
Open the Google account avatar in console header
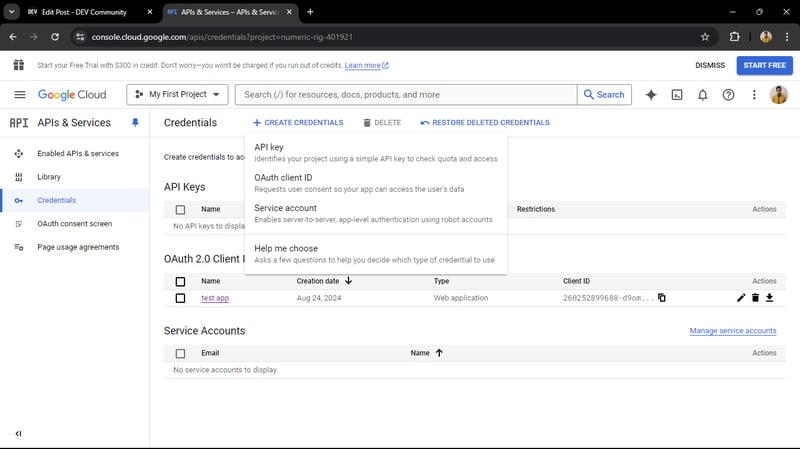pos(779,94)
